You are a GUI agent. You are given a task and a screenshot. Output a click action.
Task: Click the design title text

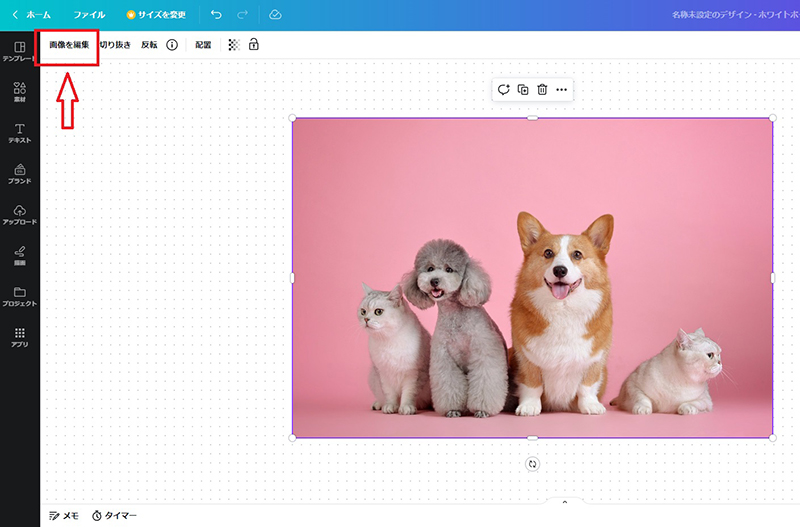point(736,15)
